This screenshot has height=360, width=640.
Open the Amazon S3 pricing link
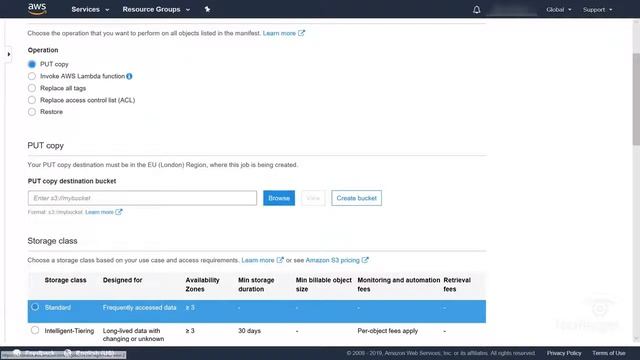pos(337,260)
